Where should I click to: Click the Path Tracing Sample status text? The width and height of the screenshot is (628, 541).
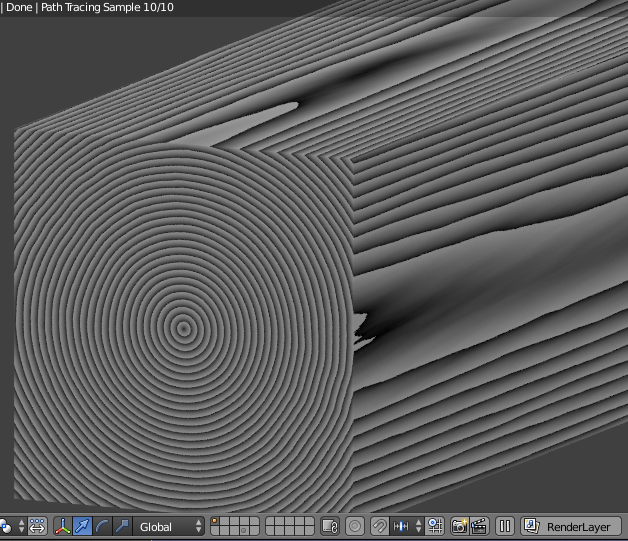click(x=107, y=7)
